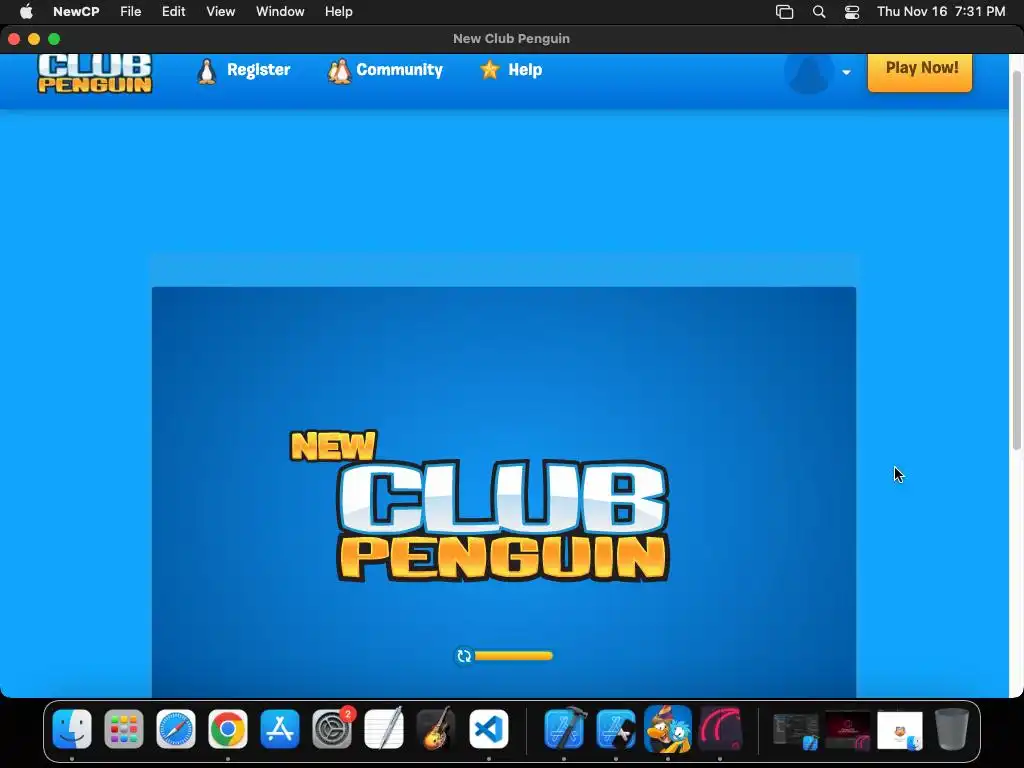Launch Safari from the Dock
Image resolution: width=1024 pixels, height=768 pixels.
pyautogui.click(x=176, y=729)
